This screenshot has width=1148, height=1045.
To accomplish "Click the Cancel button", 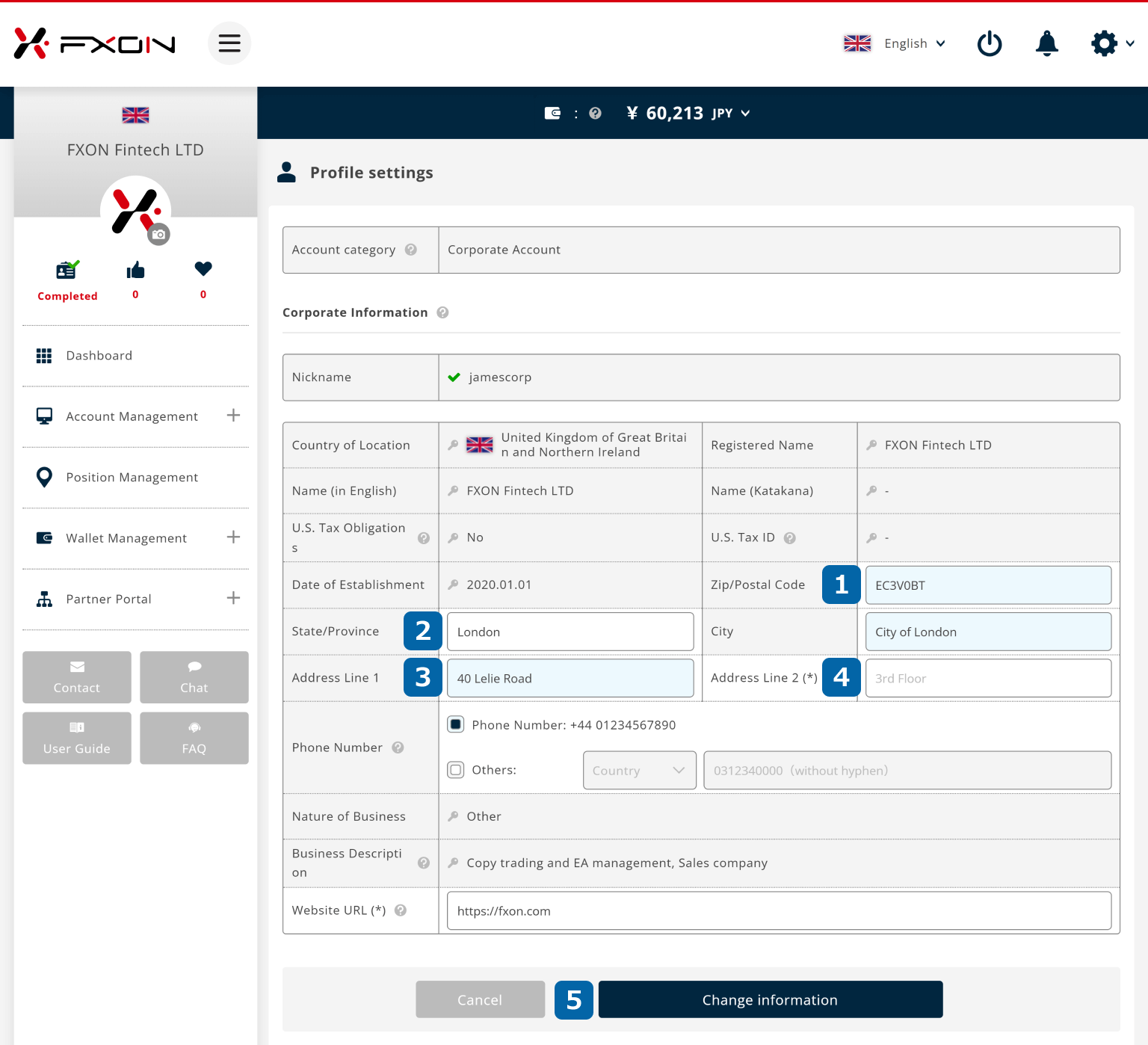I will pyautogui.click(x=480, y=999).
